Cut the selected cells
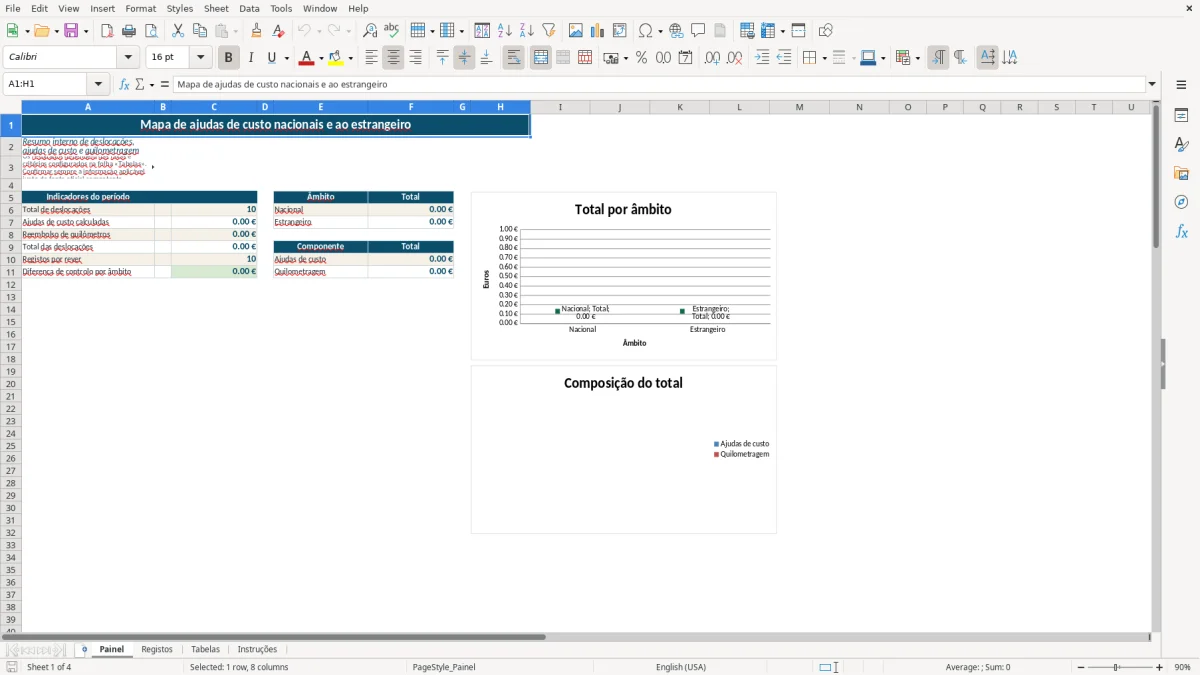This screenshot has width=1200, height=675. [x=178, y=31]
